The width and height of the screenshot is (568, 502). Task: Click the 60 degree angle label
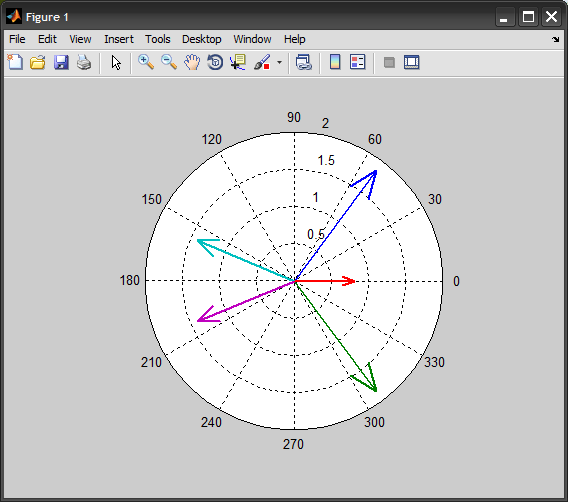(375, 139)
